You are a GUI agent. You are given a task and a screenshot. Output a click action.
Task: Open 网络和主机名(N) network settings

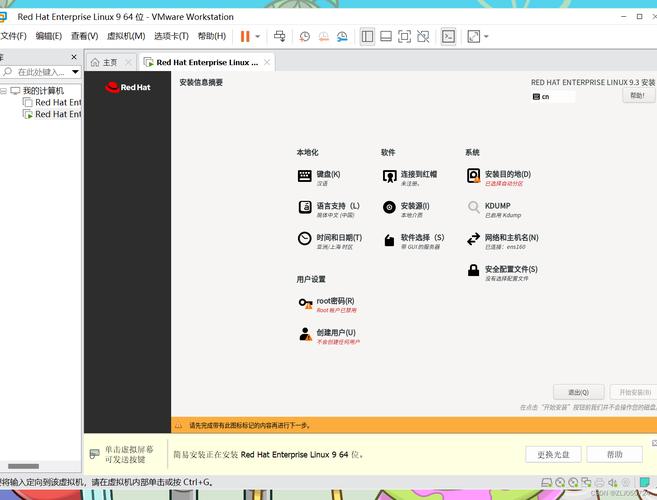tap(502, 241)
